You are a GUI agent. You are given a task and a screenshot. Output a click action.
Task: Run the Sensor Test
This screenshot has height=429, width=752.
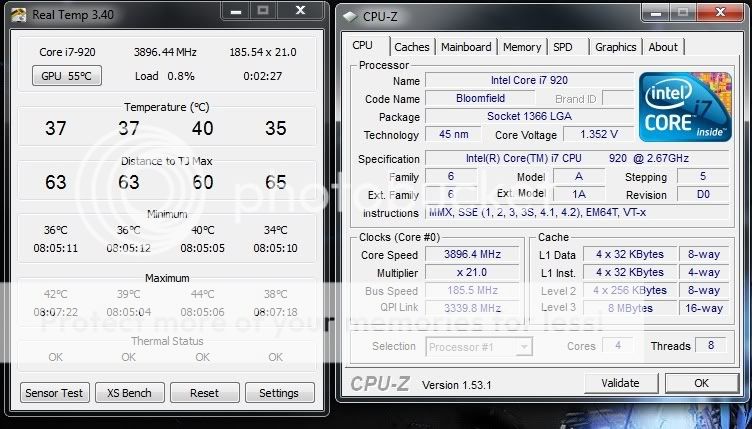[54, 393]
